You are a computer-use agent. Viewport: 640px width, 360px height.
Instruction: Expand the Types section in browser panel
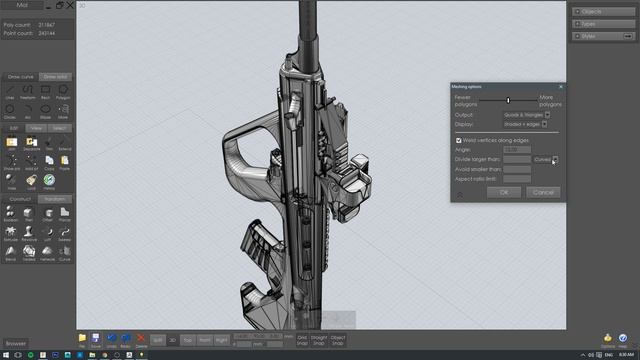603,24
